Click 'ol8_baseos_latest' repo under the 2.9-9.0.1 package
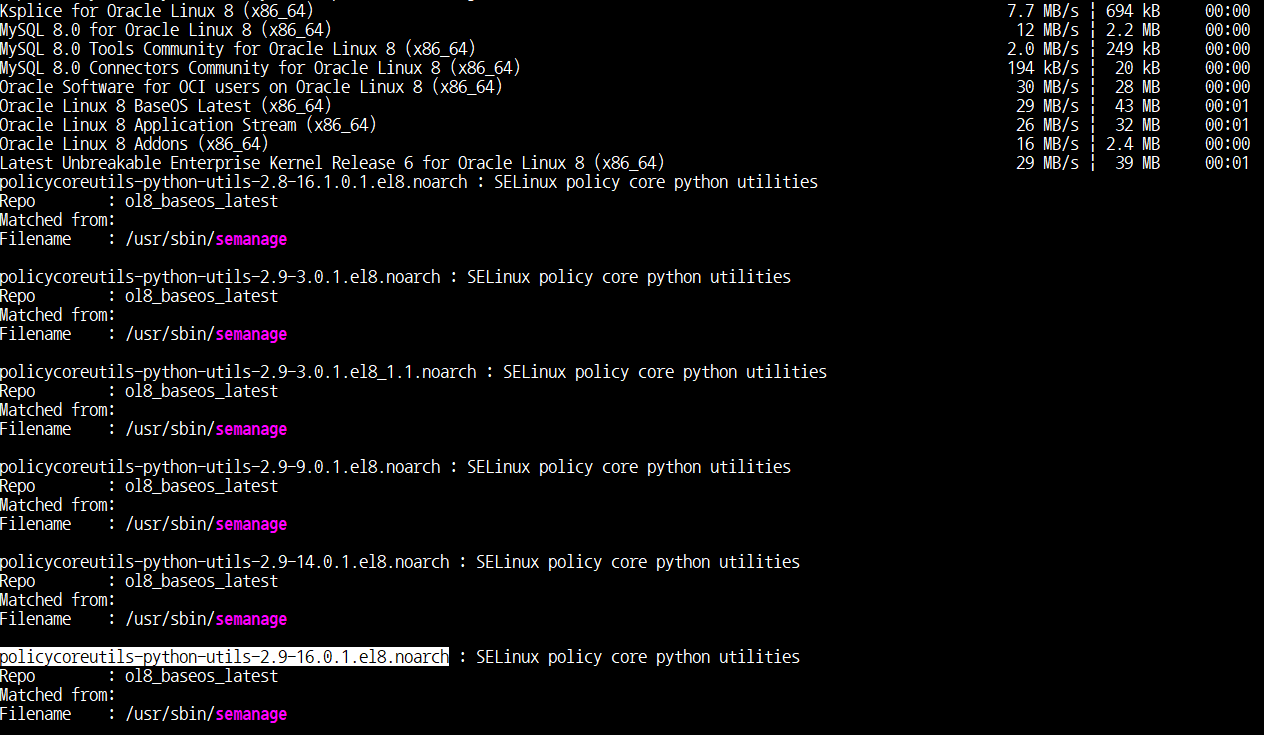Viewport: 1264px width, 735px height. click(201, 486)
